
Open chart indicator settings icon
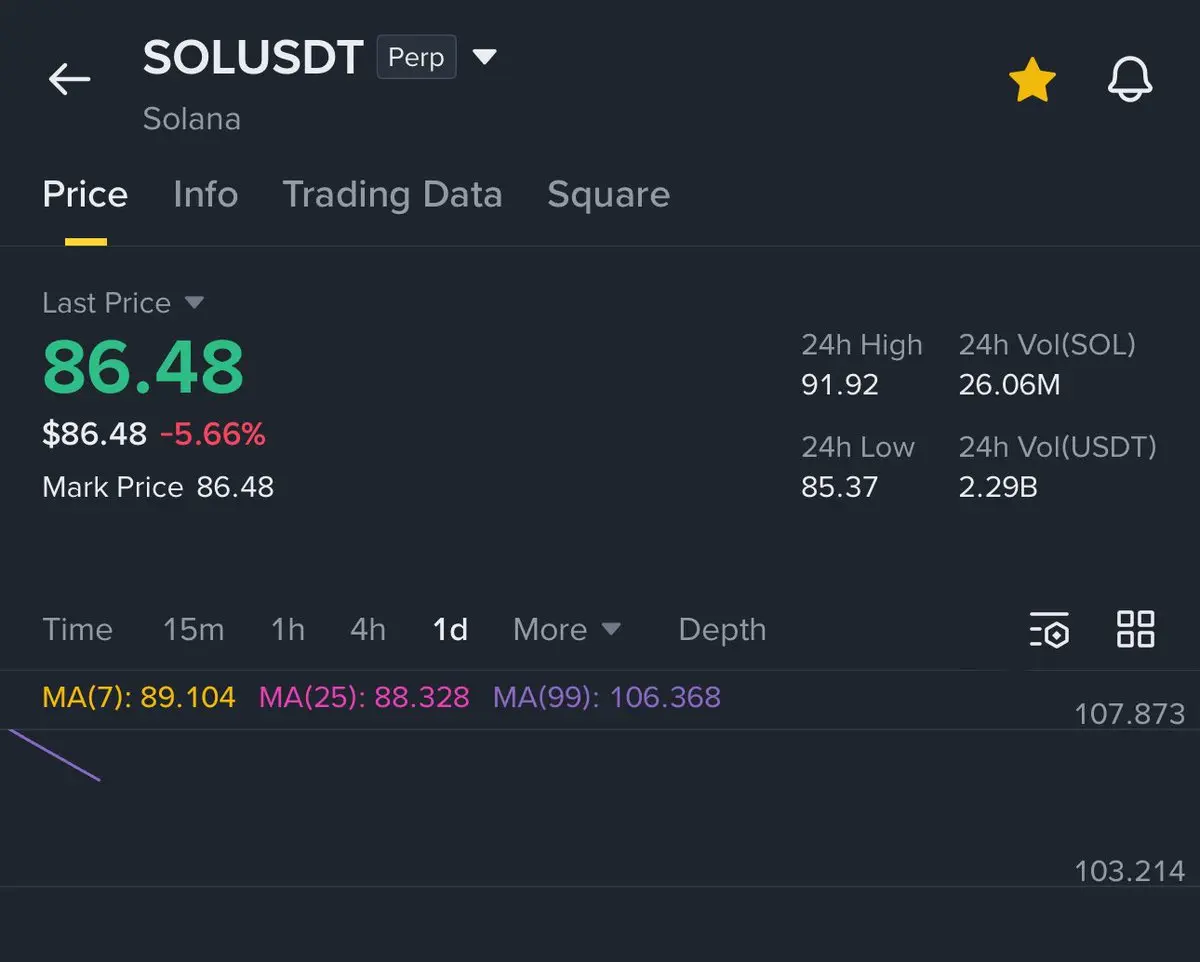tap(1049, 630)
